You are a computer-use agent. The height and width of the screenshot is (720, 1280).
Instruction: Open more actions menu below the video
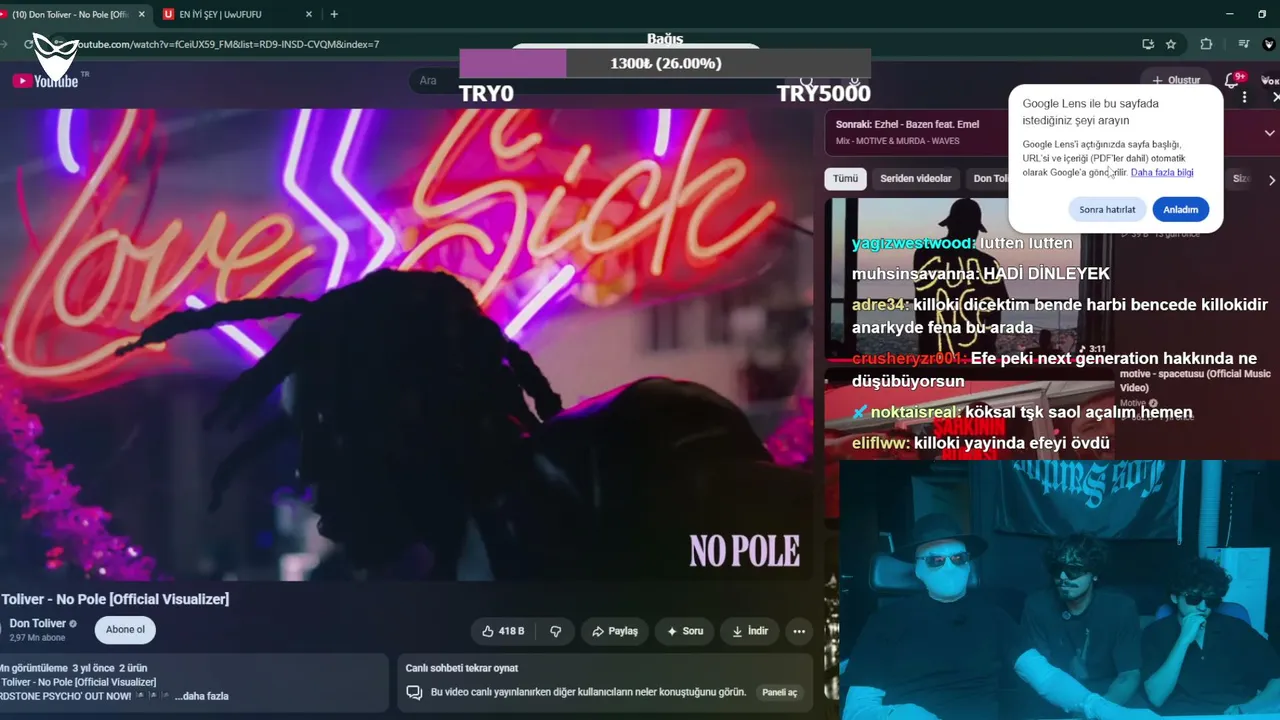pyautogui.click(x=799, y=631)
